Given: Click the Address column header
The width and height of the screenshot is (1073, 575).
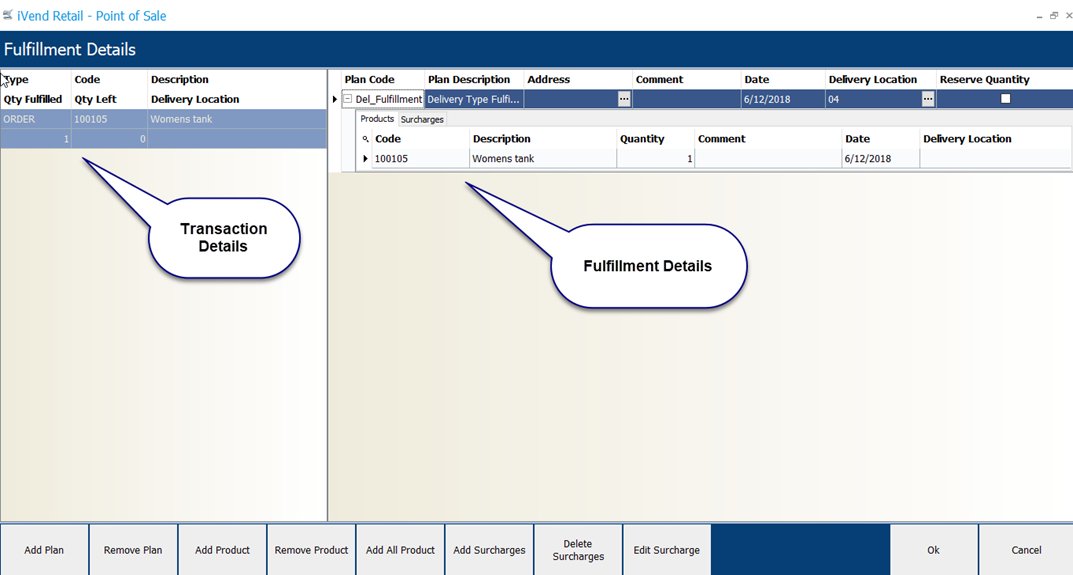Looking at the screenshot, I should (578, 79).
